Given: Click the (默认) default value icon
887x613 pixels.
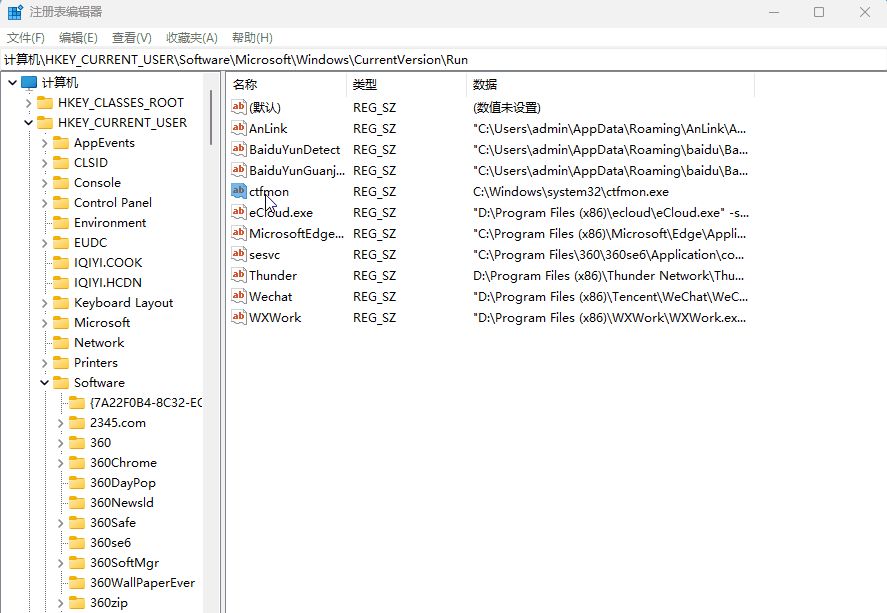Looking at the screenshot, I should pyautogui.click(x=239, y=107).
